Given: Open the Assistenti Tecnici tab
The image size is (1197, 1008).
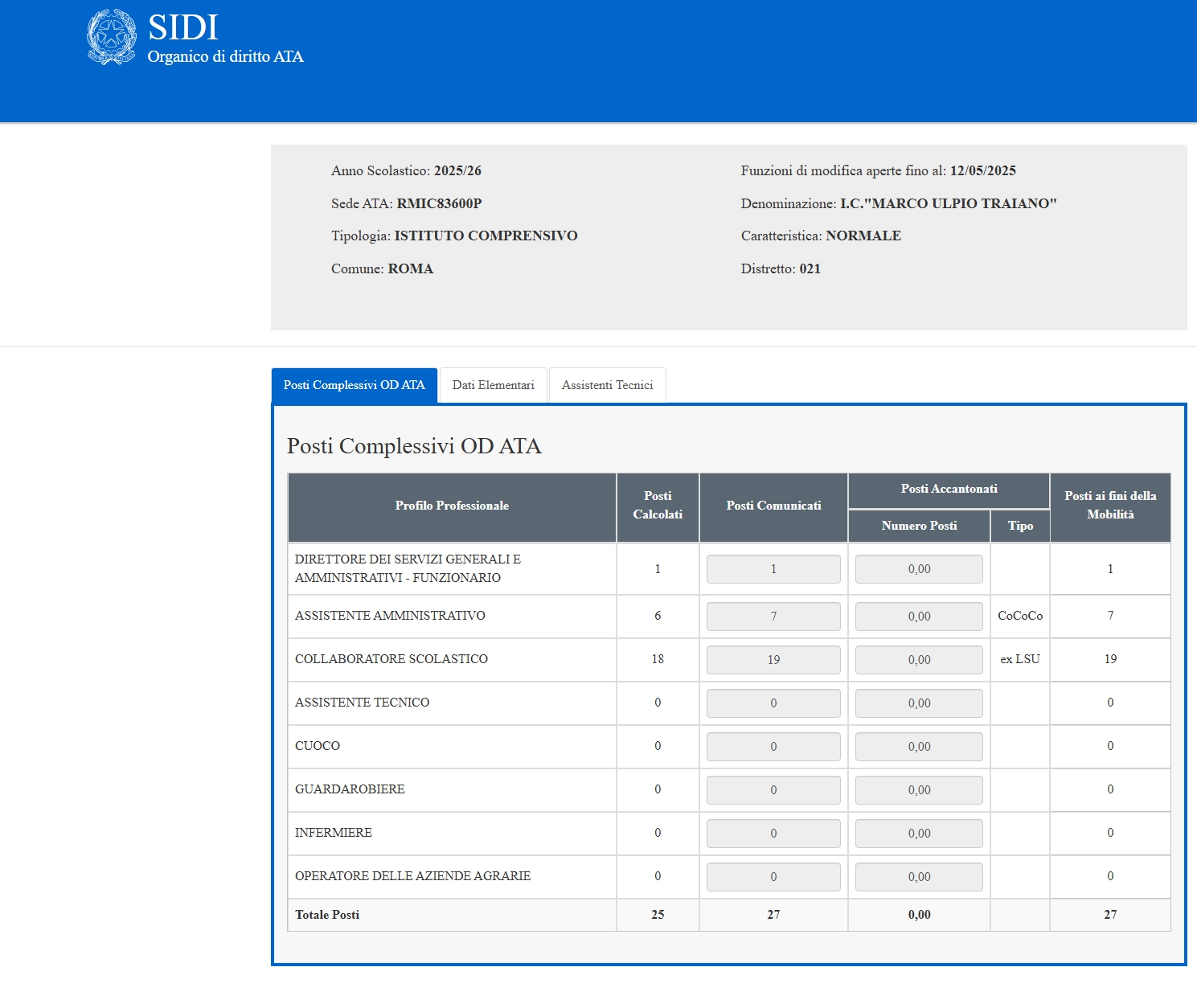Looking at the screenshot, I should point(607,385).
